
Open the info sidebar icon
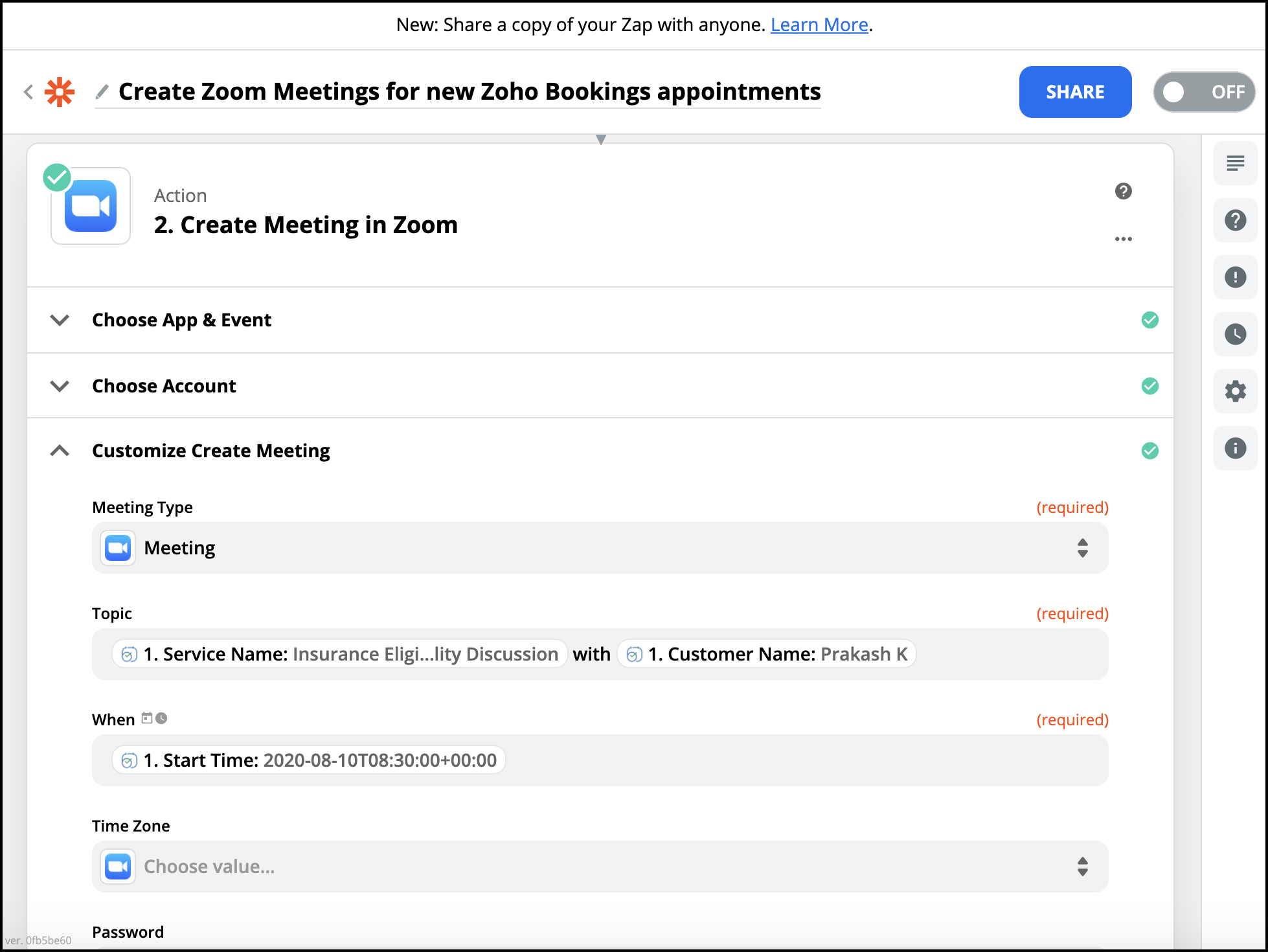click(1235, 448)
